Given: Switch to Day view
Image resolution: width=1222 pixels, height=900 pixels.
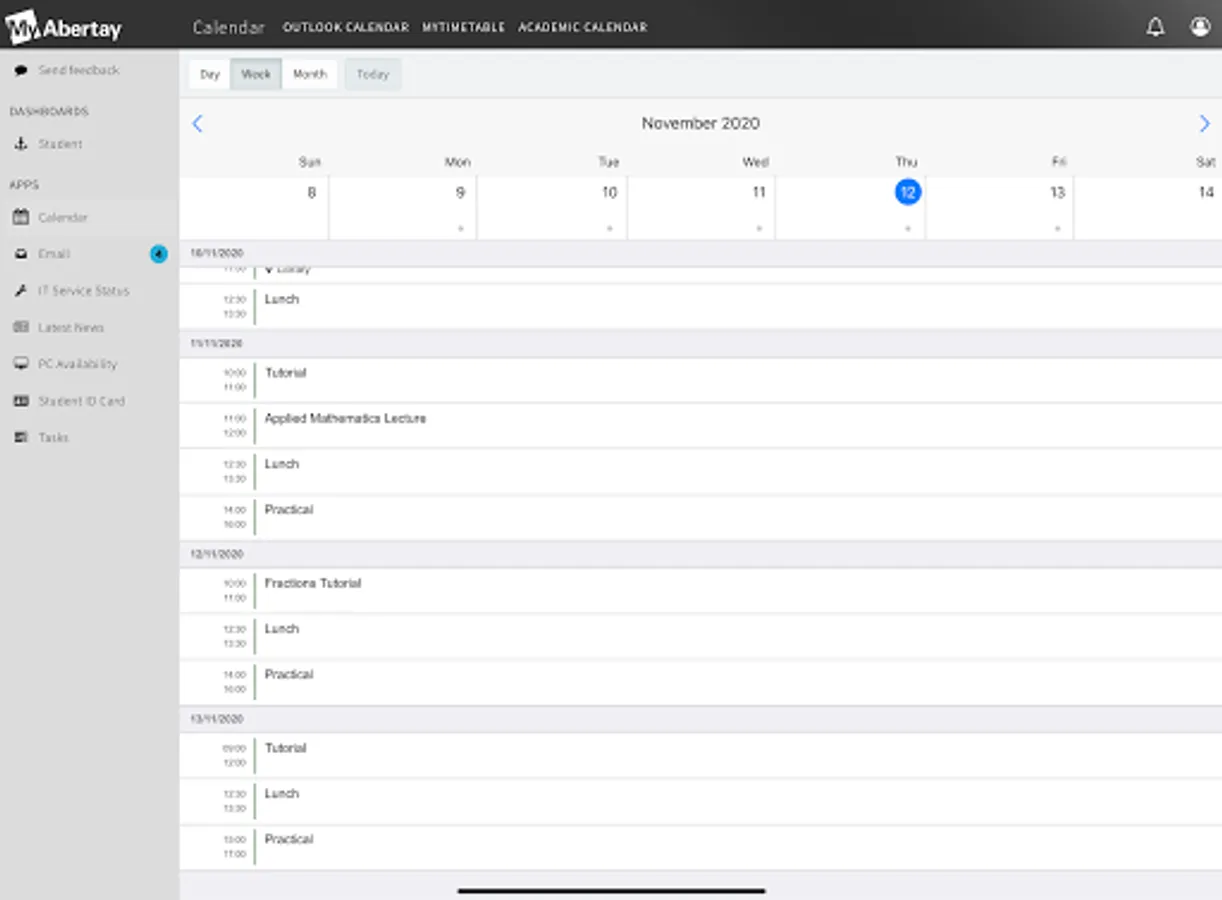Looking at the screenshot, I should click(210, 74).
